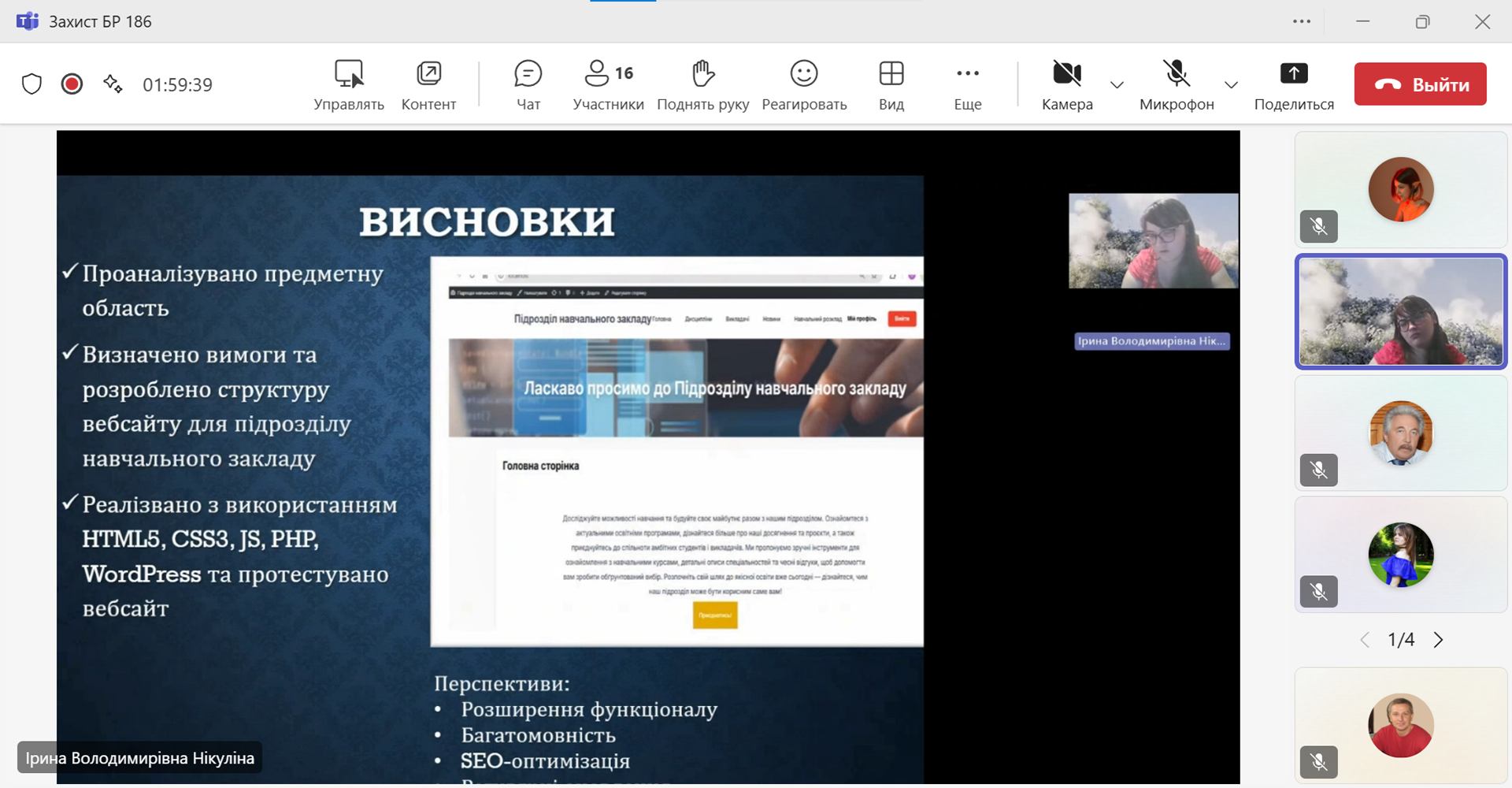The image size is (1512, 788).
Task: Click the Ірина Володимирівна Нікуліна name label
Action: click(x=139, y=758)
